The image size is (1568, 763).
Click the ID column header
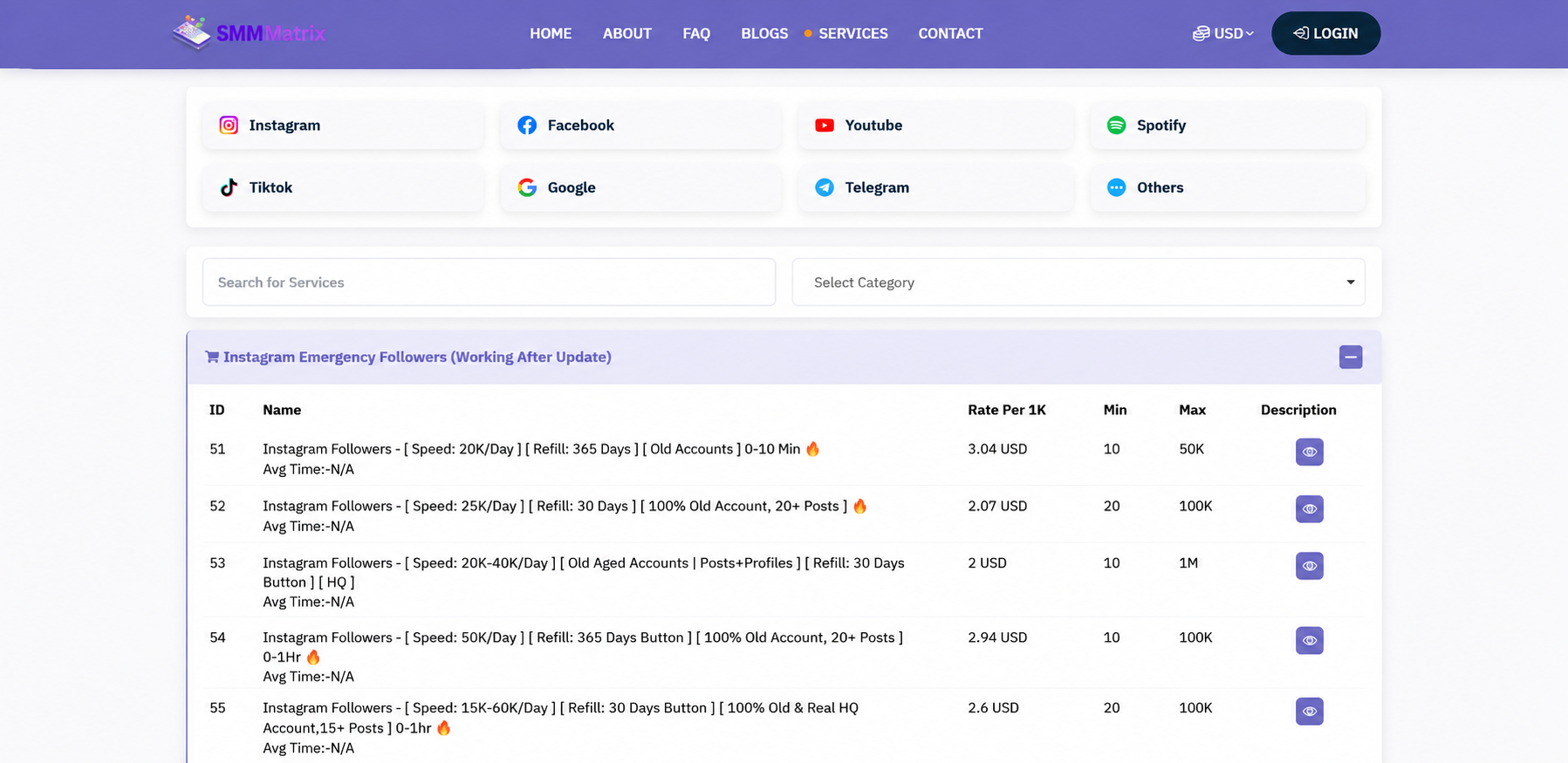pyautogui.click(x=217, y=410)
